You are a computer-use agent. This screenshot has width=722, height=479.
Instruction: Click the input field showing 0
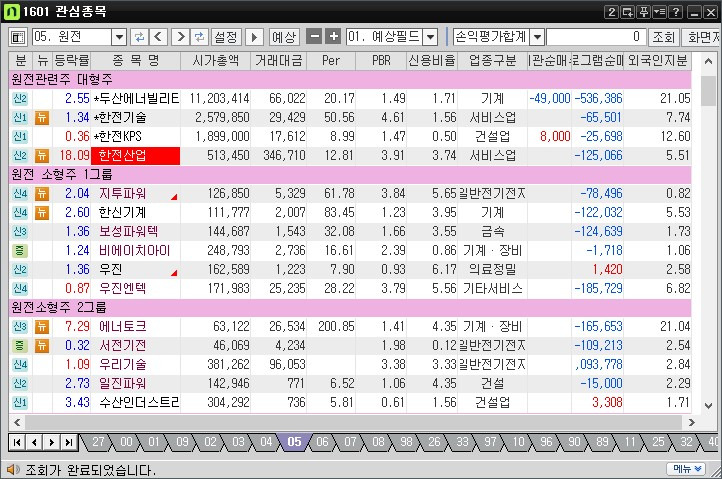click(x=595, y=37)
